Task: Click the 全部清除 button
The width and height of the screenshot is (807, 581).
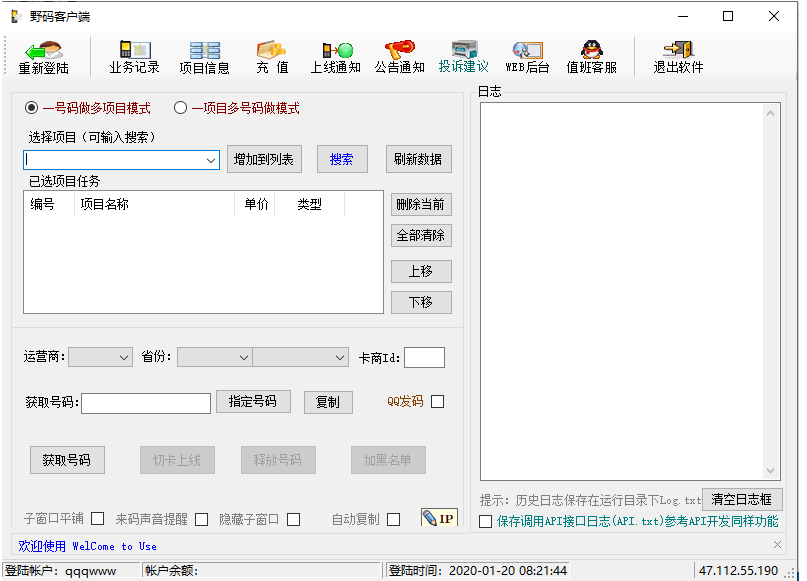Action: (421, 236)
